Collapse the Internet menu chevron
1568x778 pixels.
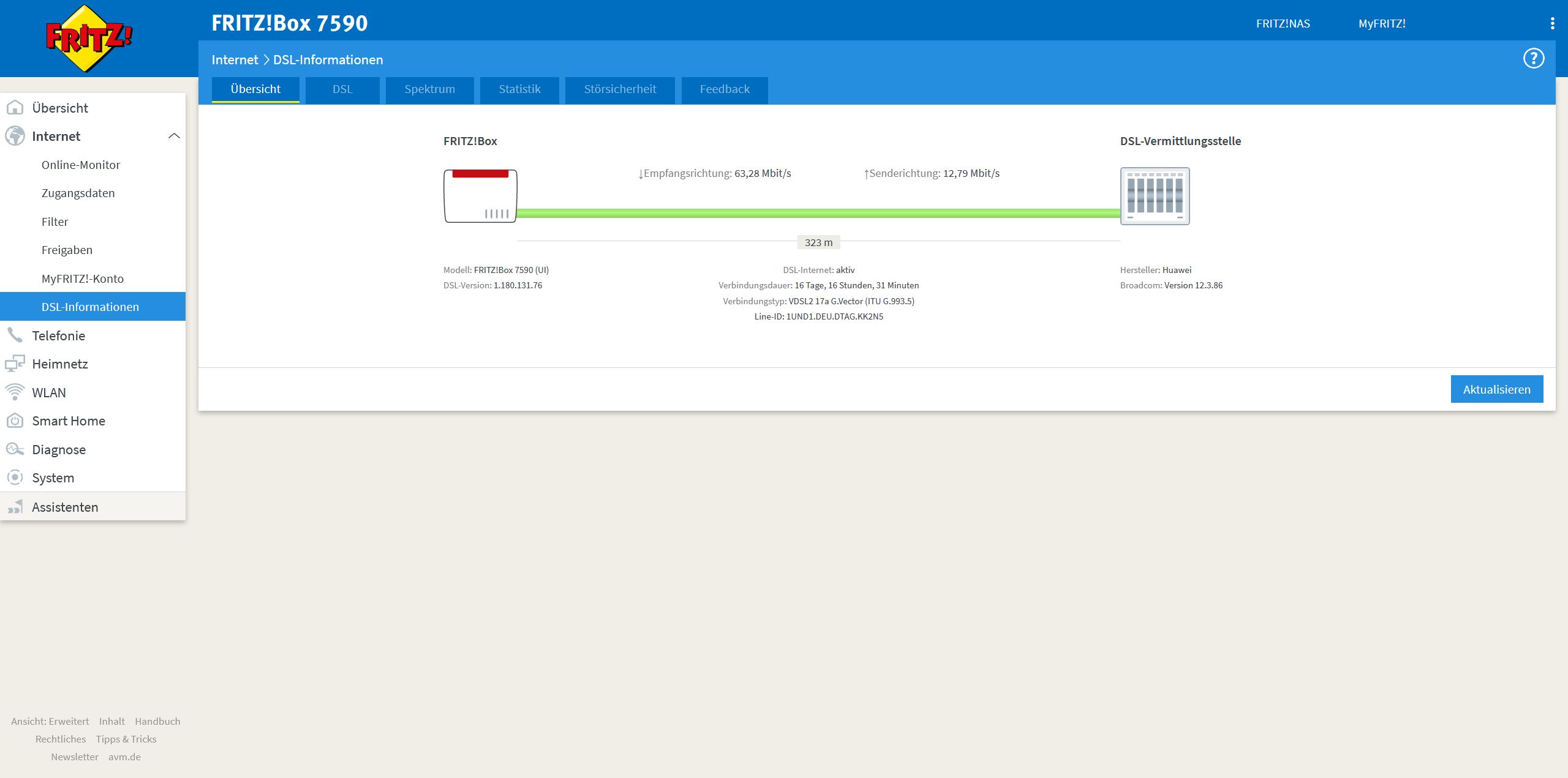click(174, 136)
